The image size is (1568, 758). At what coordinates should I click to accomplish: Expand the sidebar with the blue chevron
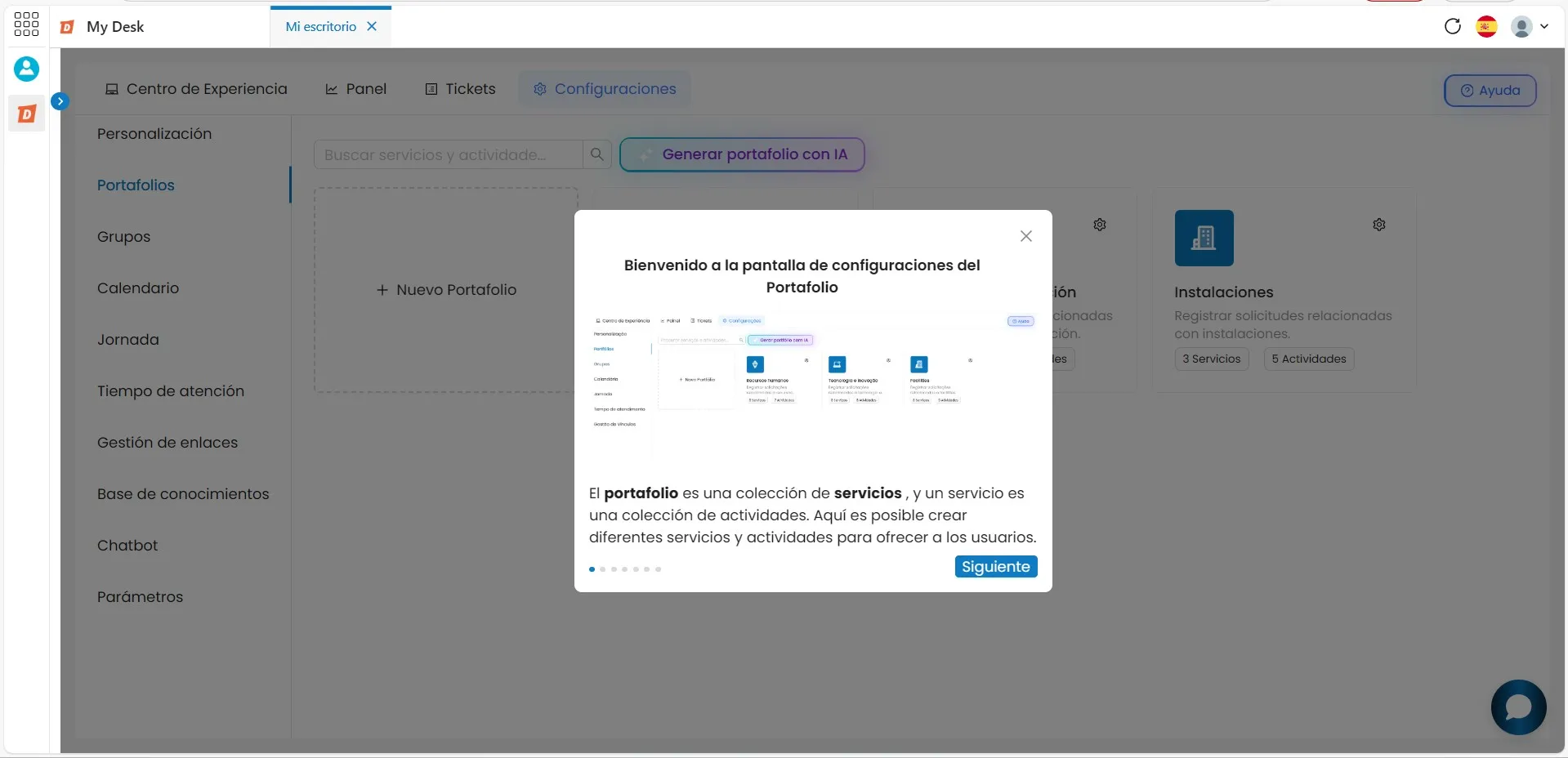[60, 101]
